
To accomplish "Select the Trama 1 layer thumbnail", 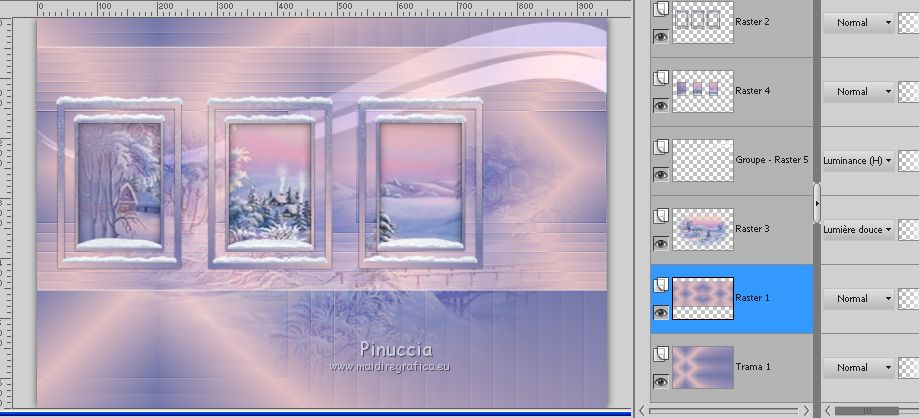I will (703, 367).
